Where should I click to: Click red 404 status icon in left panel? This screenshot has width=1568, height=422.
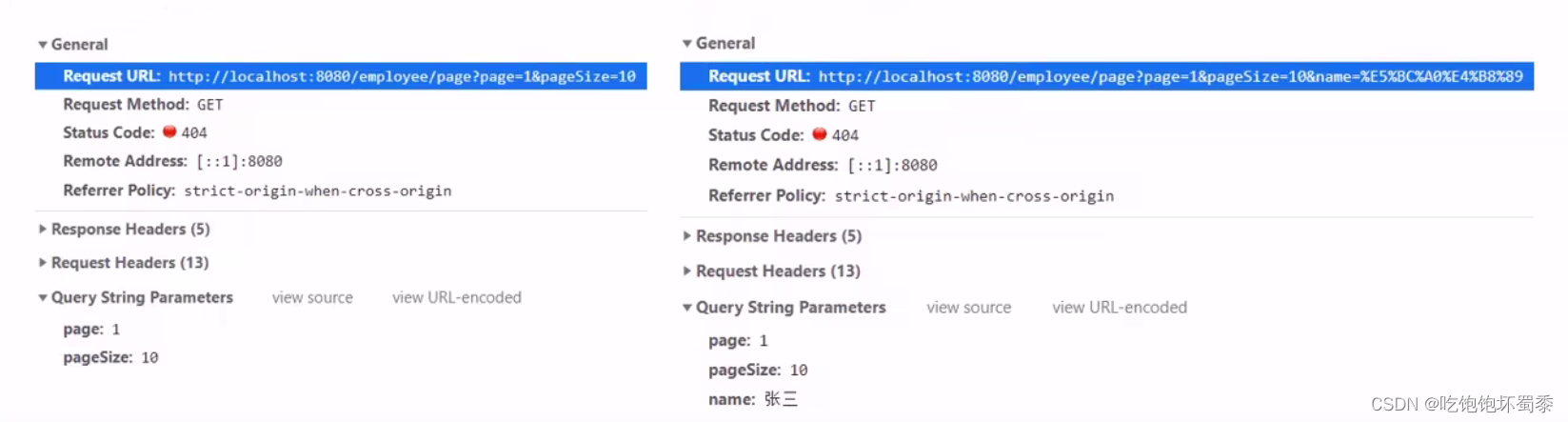click(169, 131)
